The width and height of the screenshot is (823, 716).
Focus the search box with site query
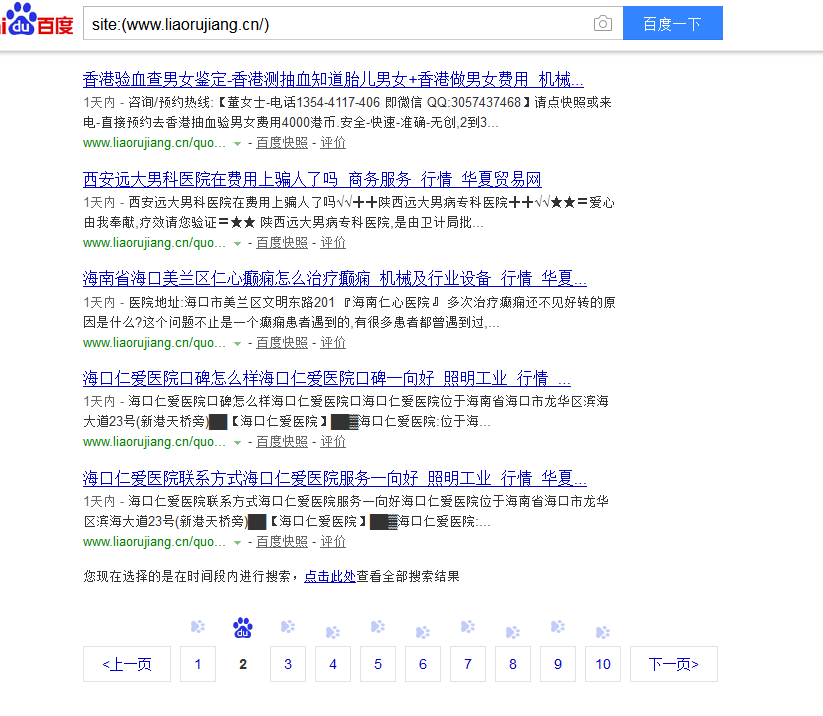335,24
